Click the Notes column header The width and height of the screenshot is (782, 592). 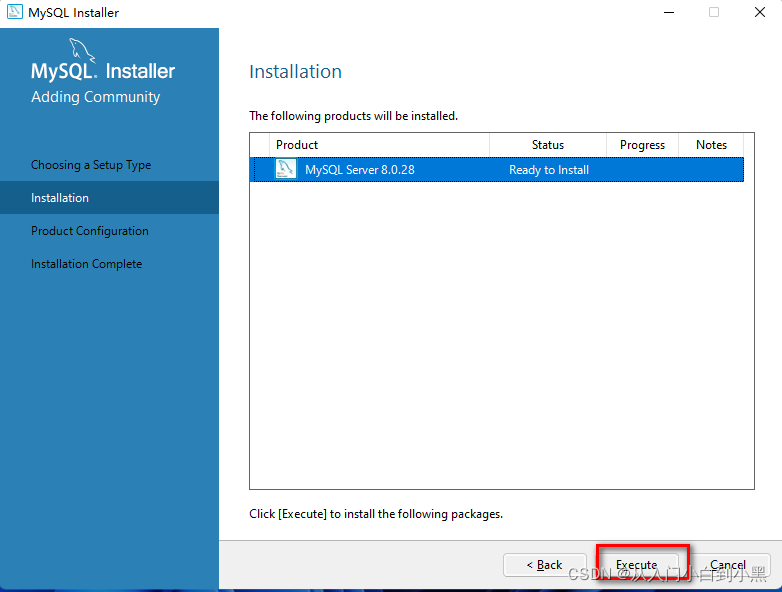[x=711, y=145]
